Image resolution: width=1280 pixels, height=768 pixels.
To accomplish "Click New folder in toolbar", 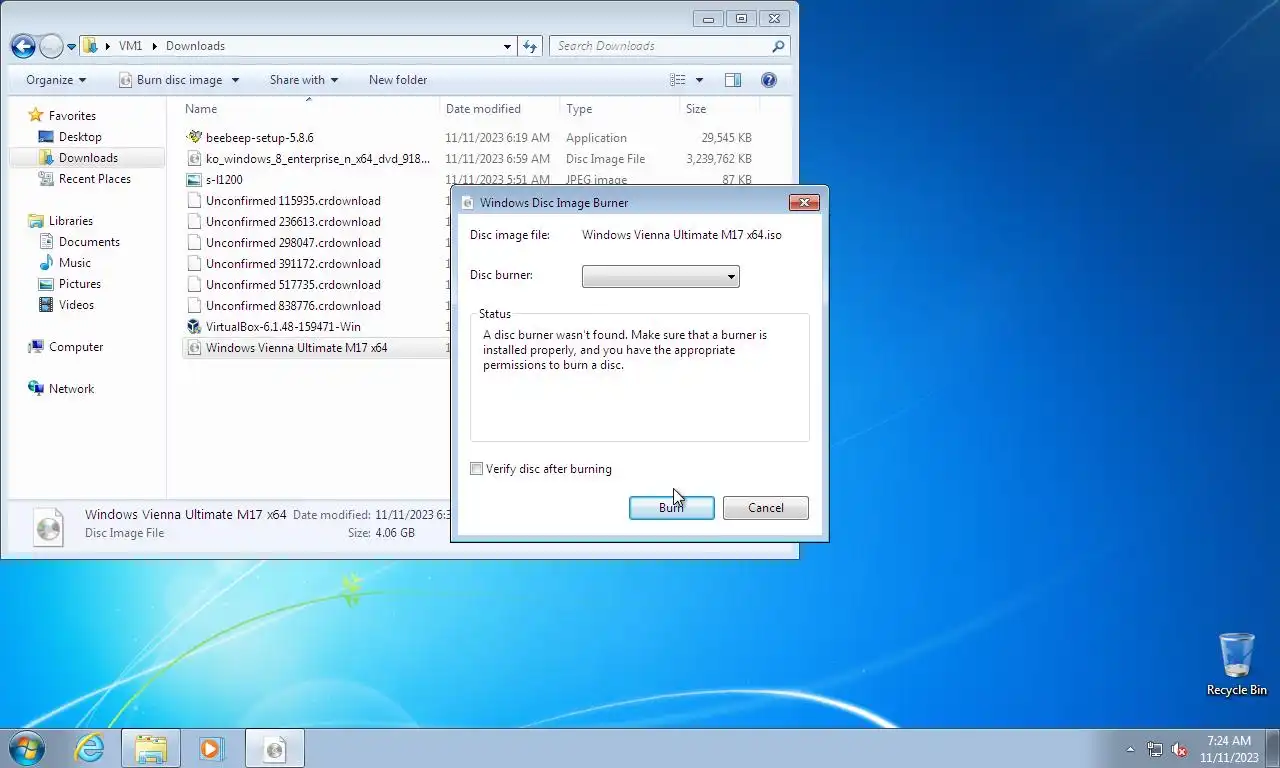I will [x=398, y=80].
